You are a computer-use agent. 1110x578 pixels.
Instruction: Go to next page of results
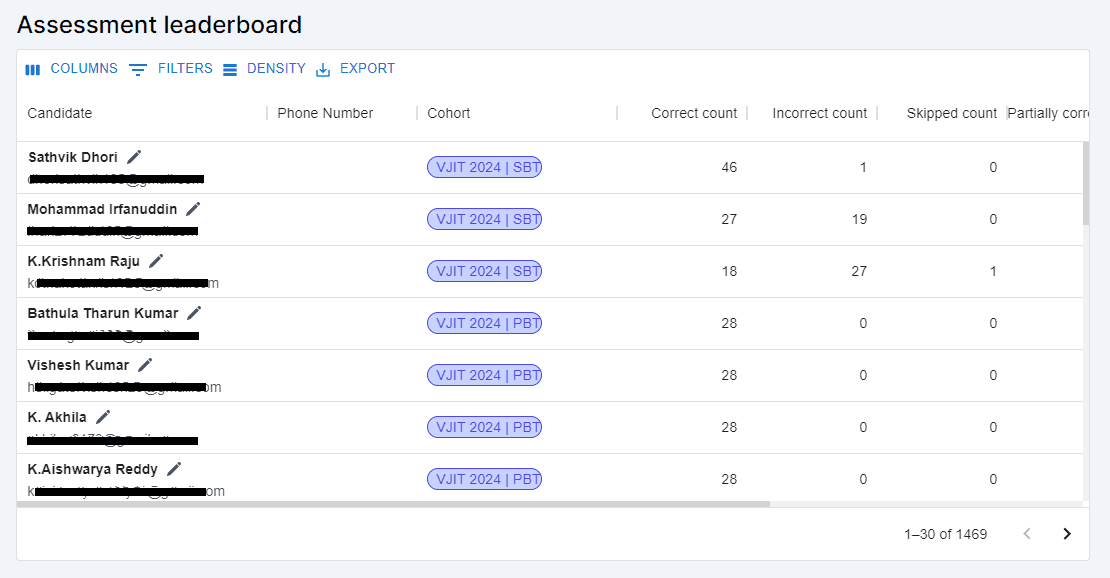point(1067,534)
